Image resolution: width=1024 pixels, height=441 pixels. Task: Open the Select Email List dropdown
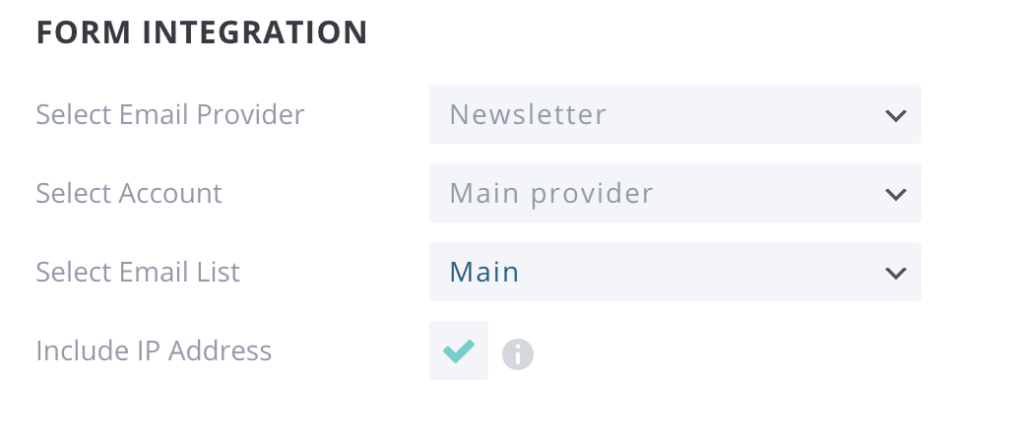pos(675,272)
